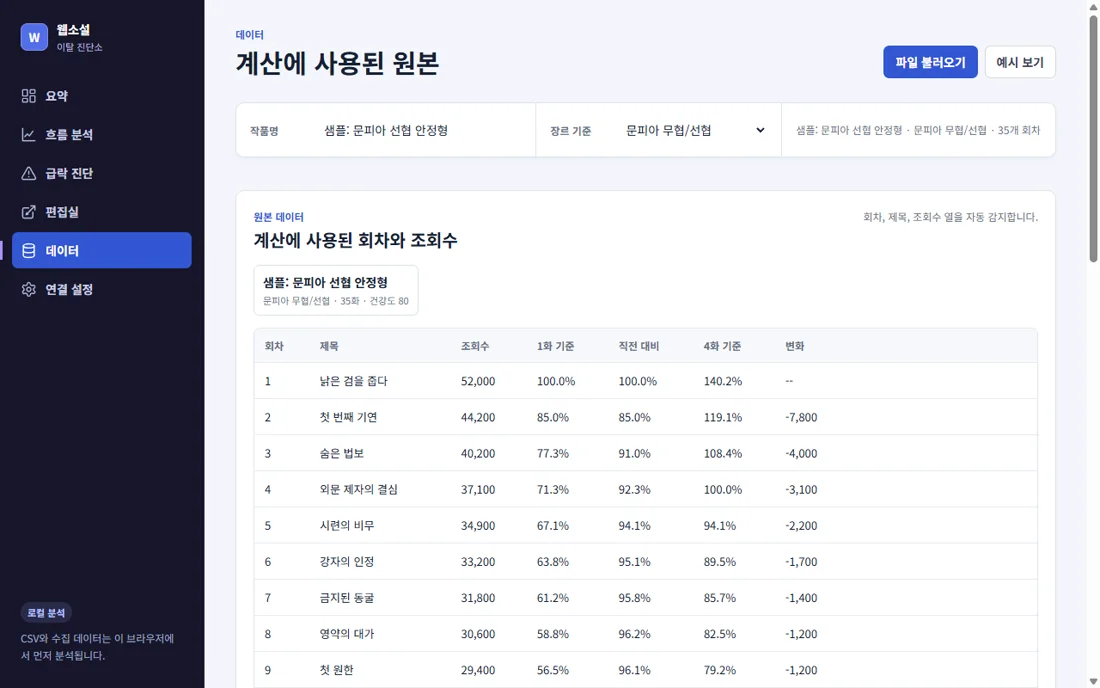Click the 92.3% cell

point(634,490)
